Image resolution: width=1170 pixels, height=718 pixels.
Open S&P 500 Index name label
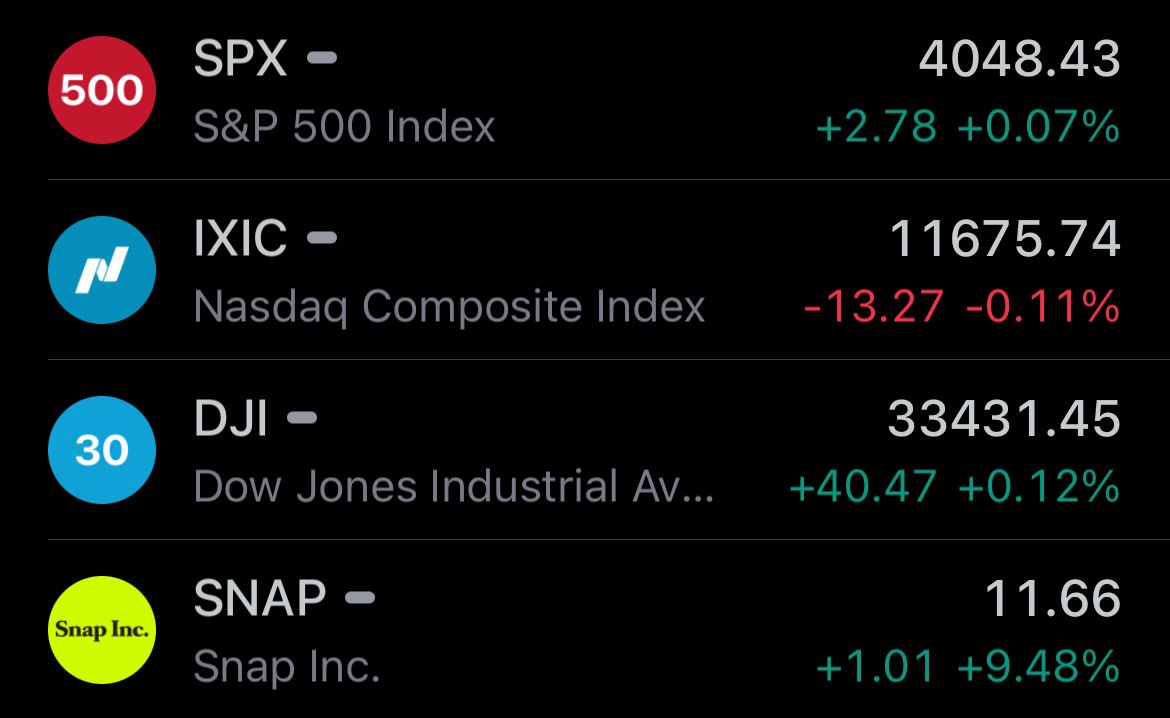tap(344, 126)
